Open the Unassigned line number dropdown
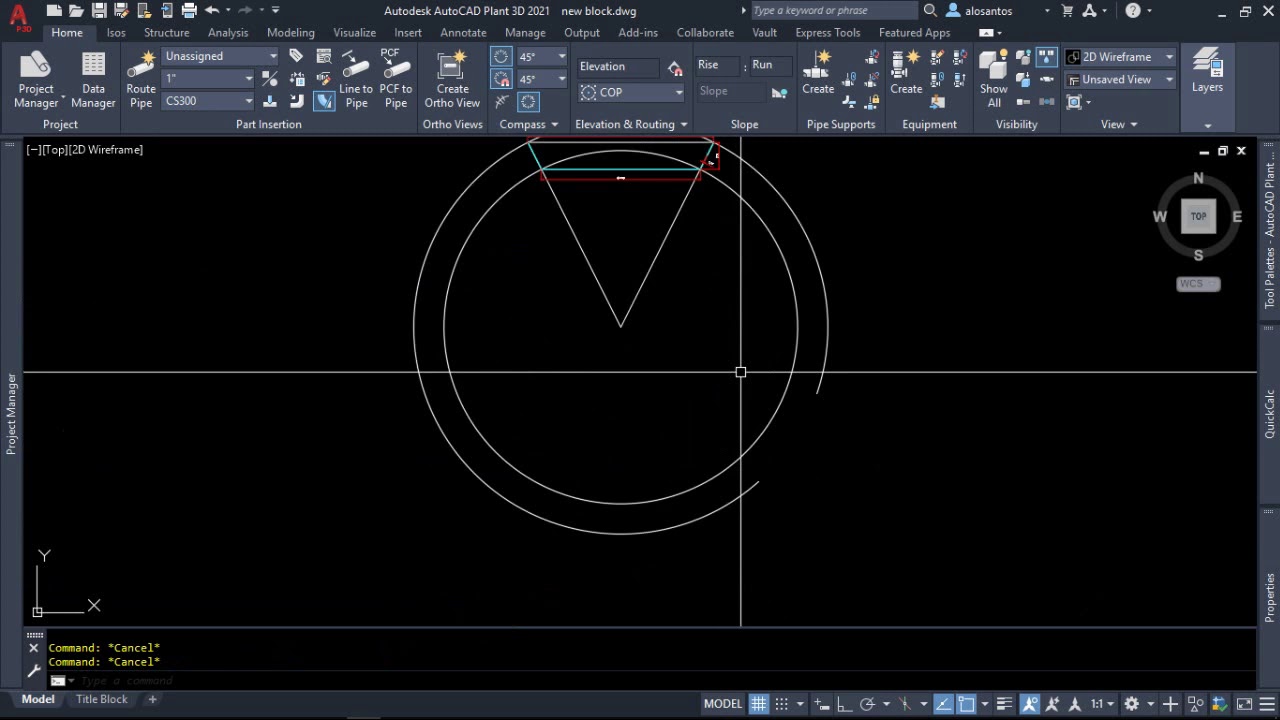This screenshot has width=1280, height=720. (221, 56)
